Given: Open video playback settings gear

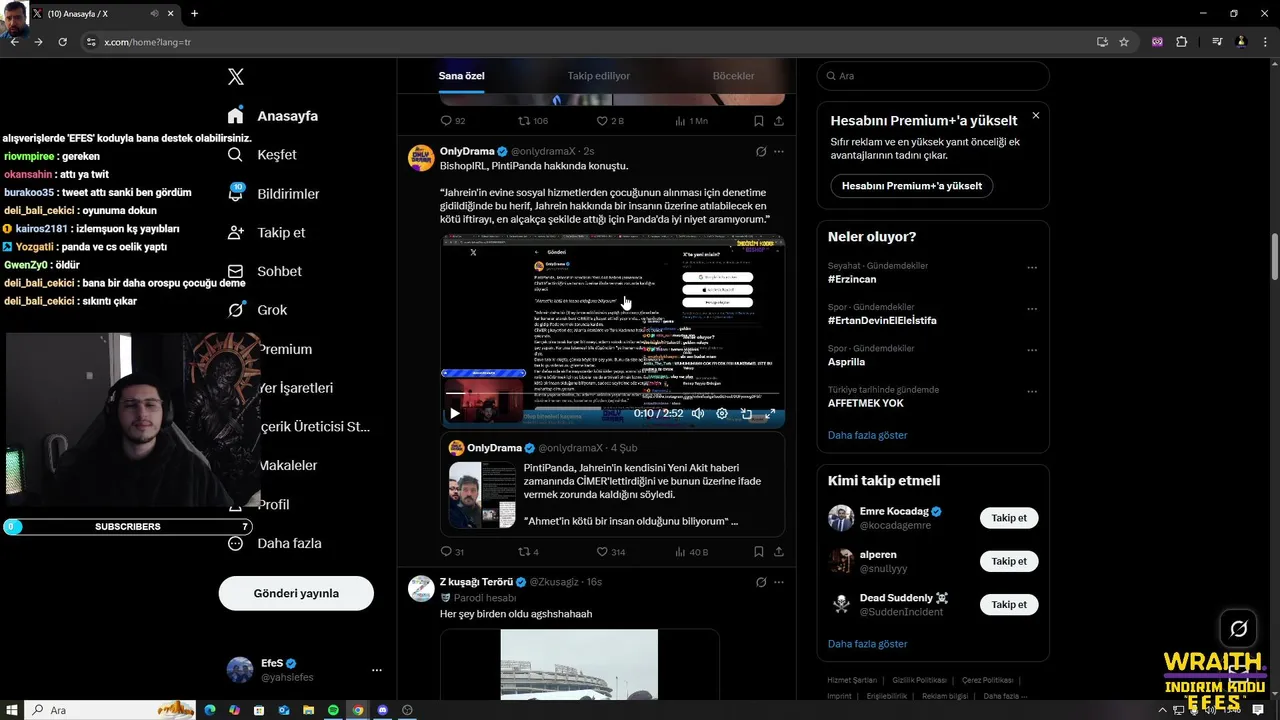Looking at the screenshot, I should [x=722, y=413].
